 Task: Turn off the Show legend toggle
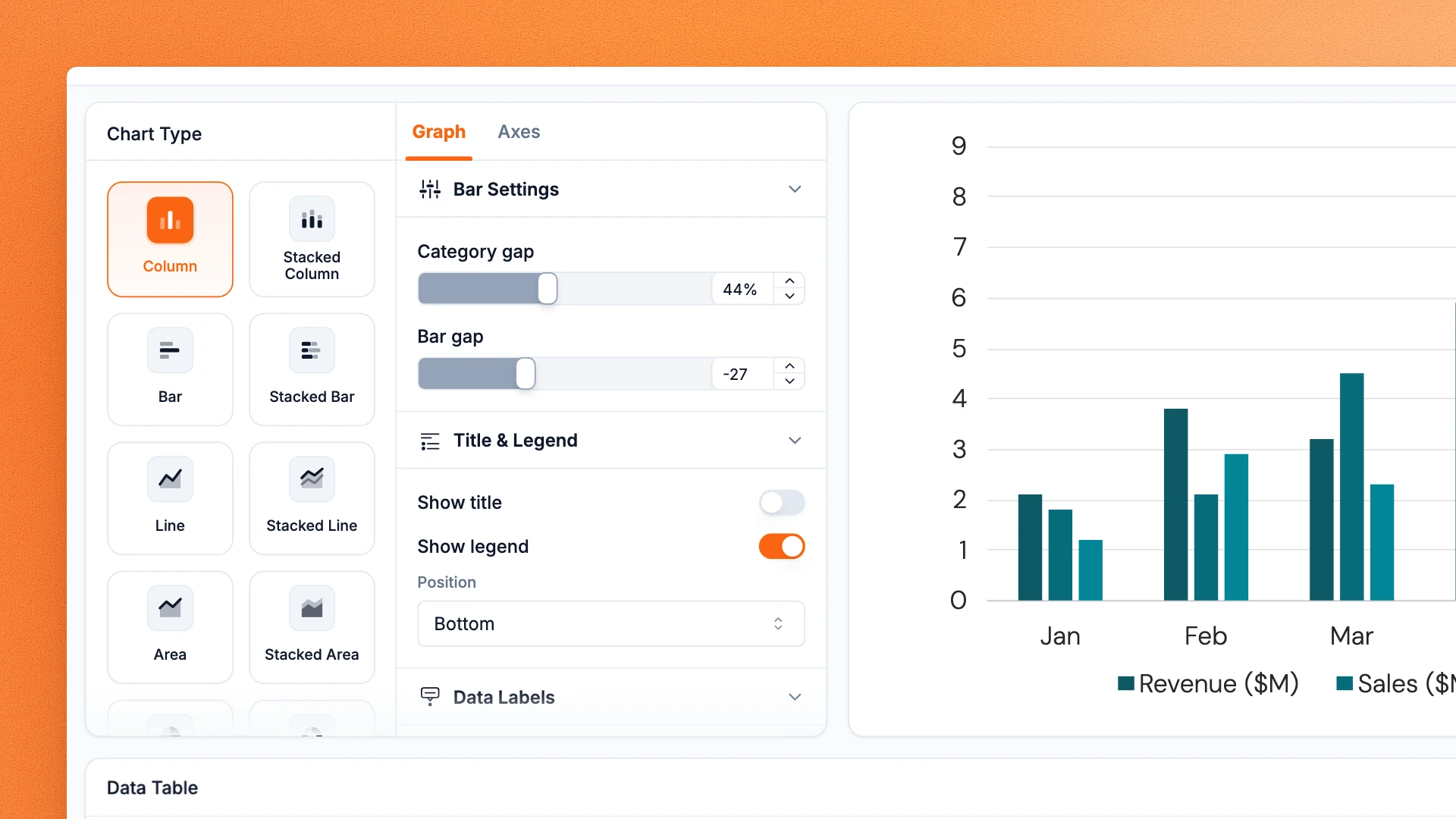[x=782, y=547]
